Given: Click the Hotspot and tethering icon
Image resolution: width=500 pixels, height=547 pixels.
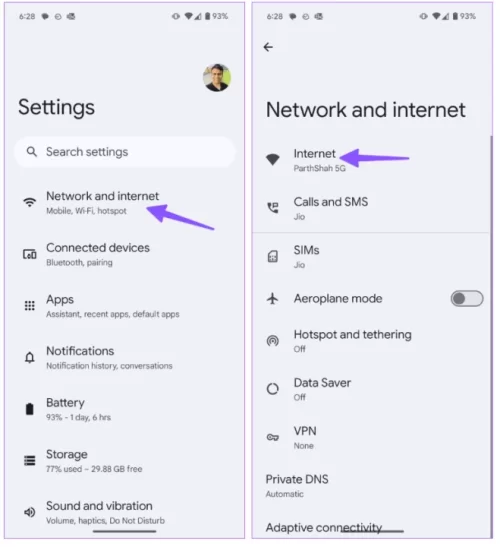Looking at the screenshot, I should click(x=273, y=340).
